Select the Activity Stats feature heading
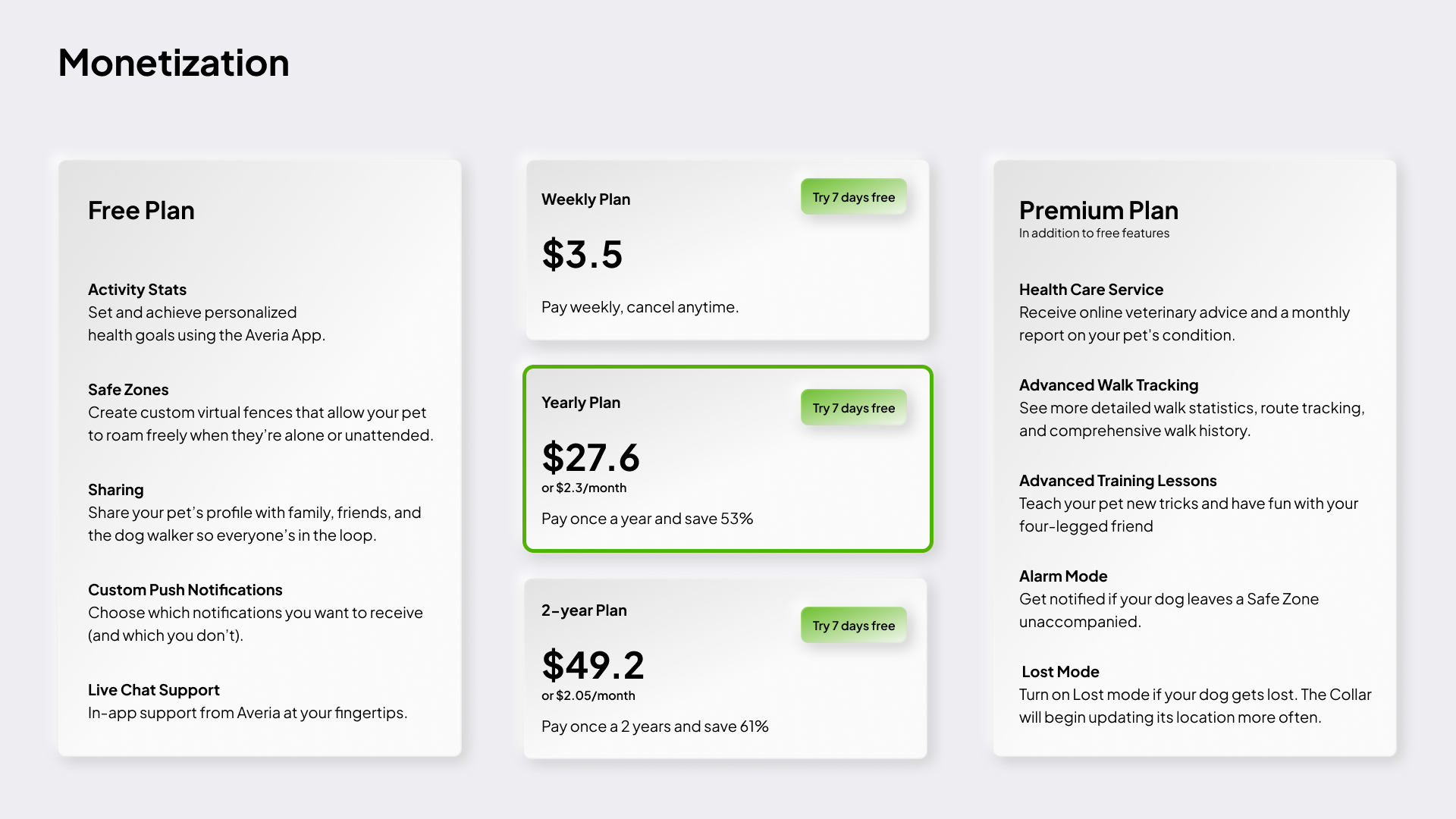This screenshot has height=819, width=1456. 137,290
